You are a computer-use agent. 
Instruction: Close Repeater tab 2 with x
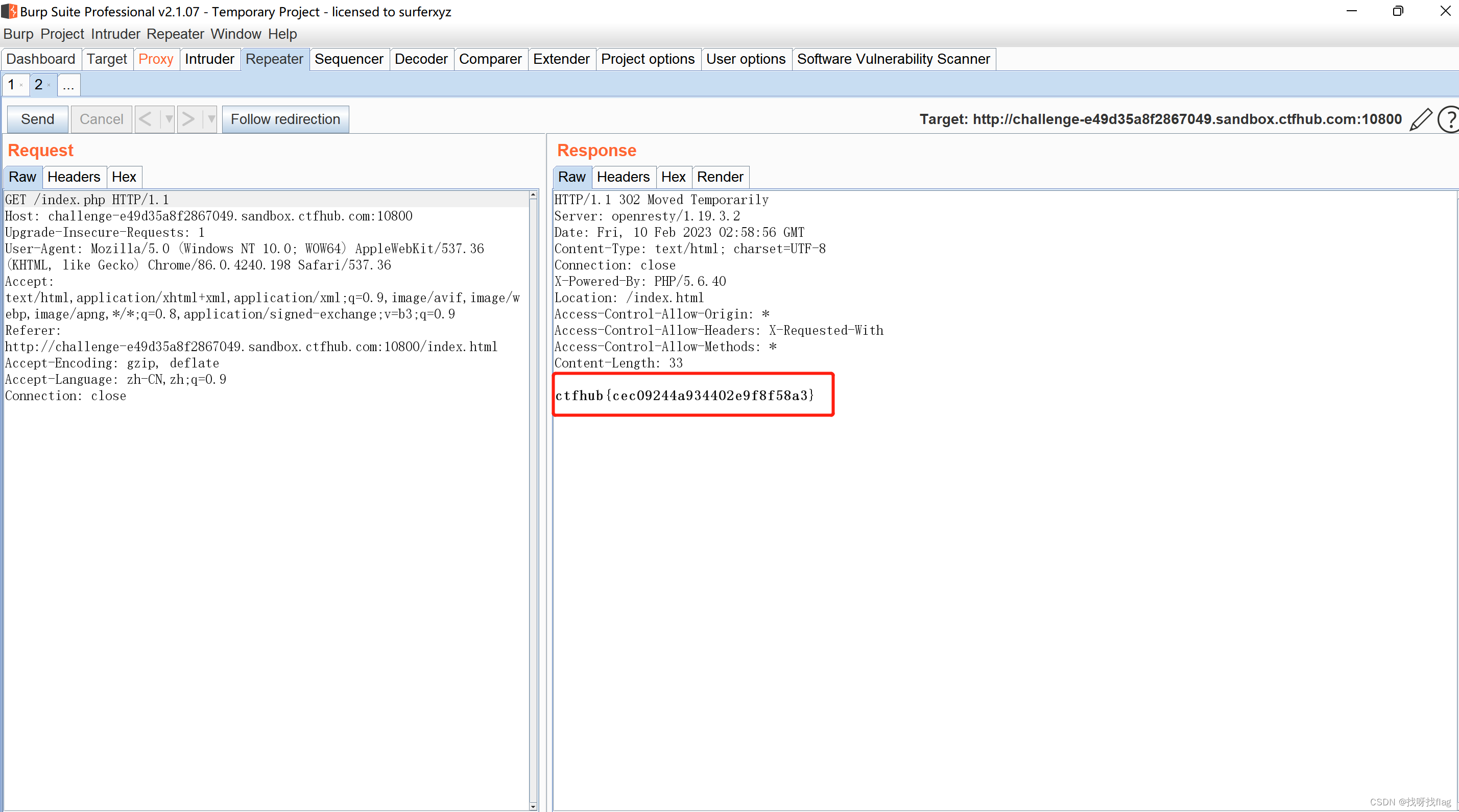pyautogui.click(x=49, y=85)
